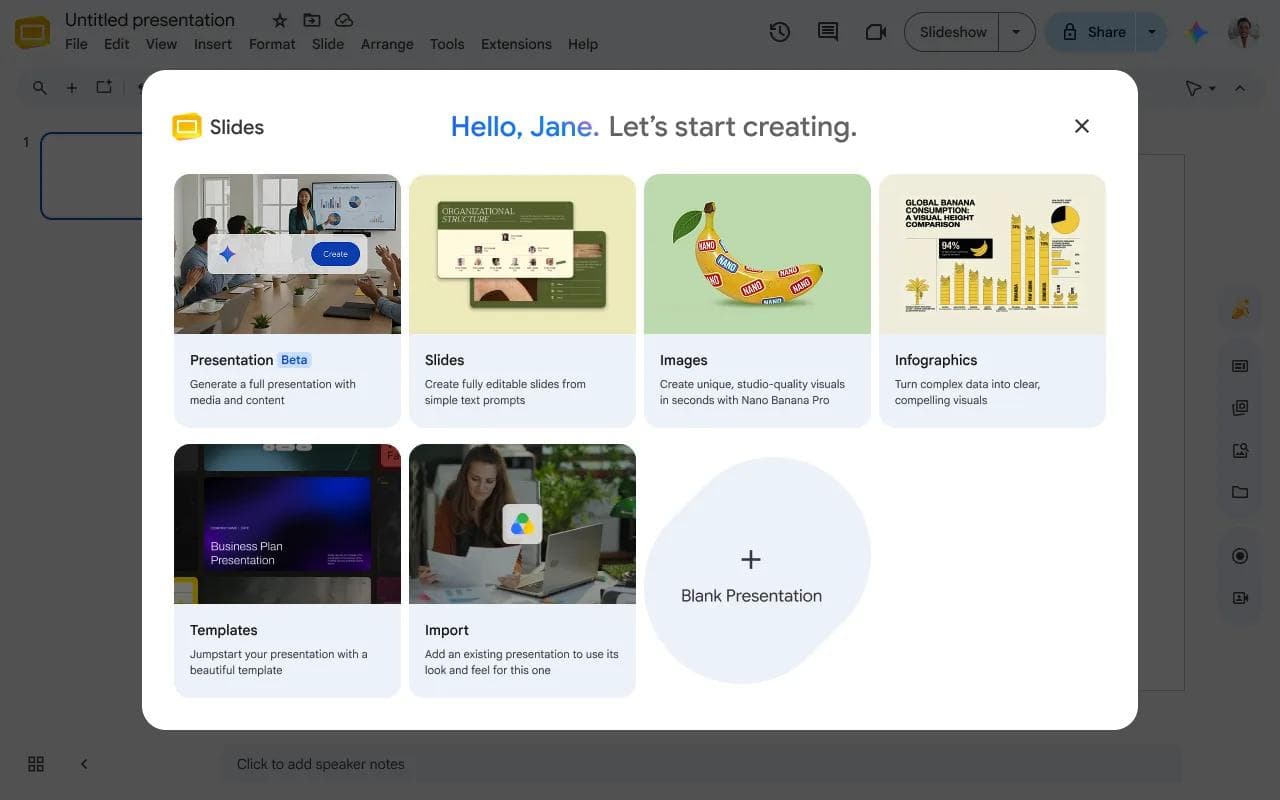The width and height of the screenshot is (1280, 800).
Task: Open the templates side panel icon
Action: pyautogui.click(x=1240, y=408)
